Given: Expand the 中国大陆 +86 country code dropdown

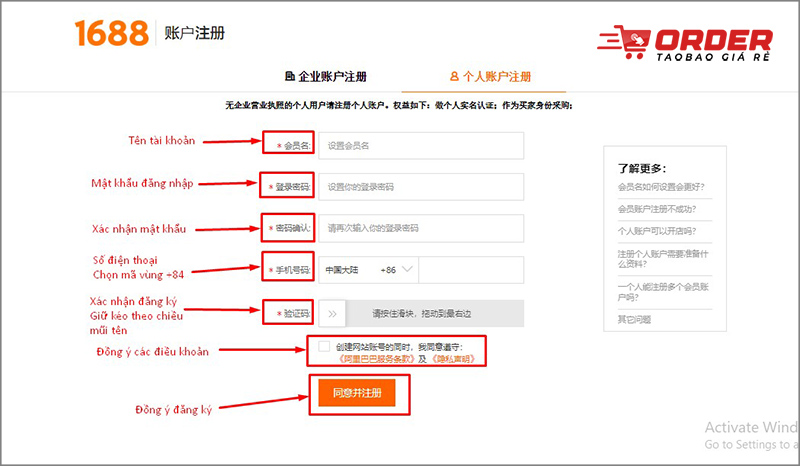Looking at the screenshot, I should click(x=370, y=271).
